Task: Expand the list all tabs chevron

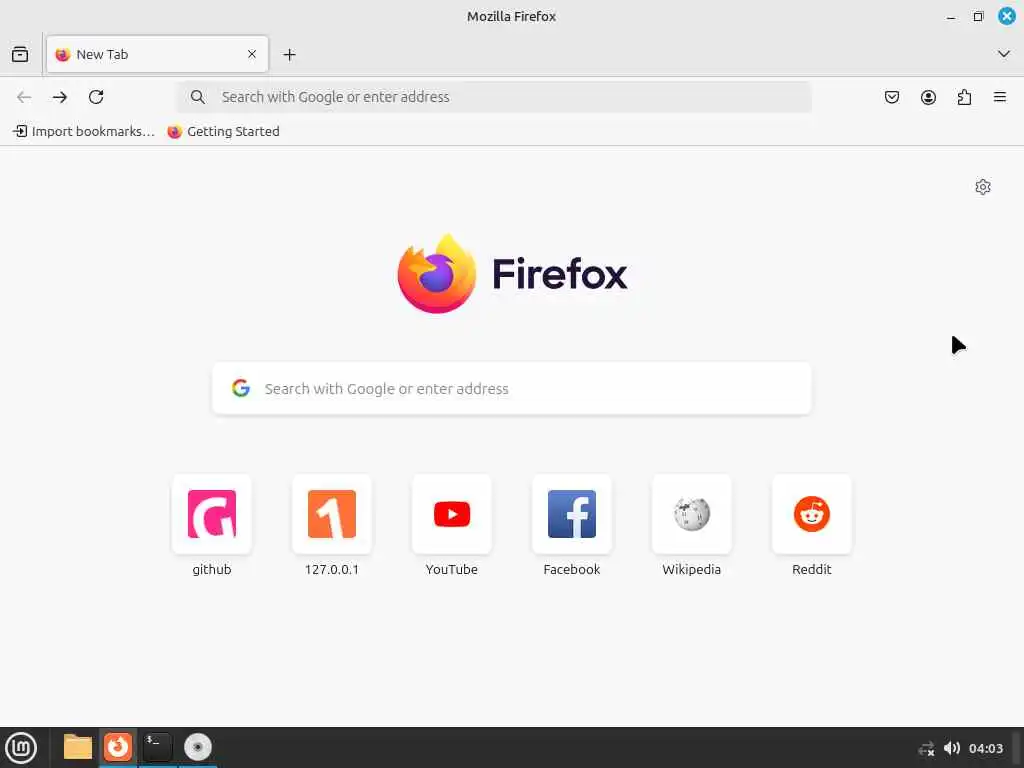Action: (1004, 54)
